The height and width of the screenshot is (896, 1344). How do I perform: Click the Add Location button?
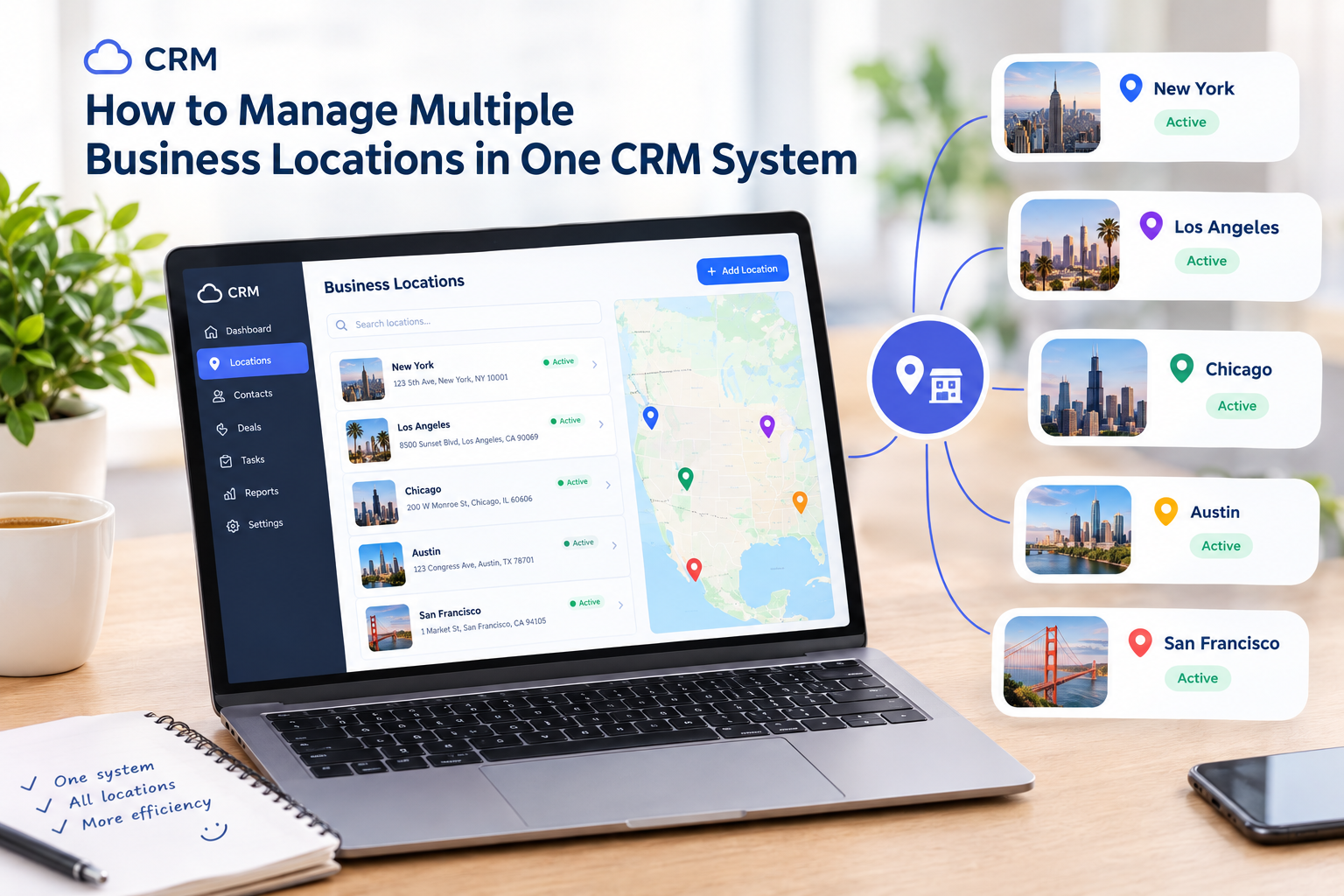[x=743, y=270]
